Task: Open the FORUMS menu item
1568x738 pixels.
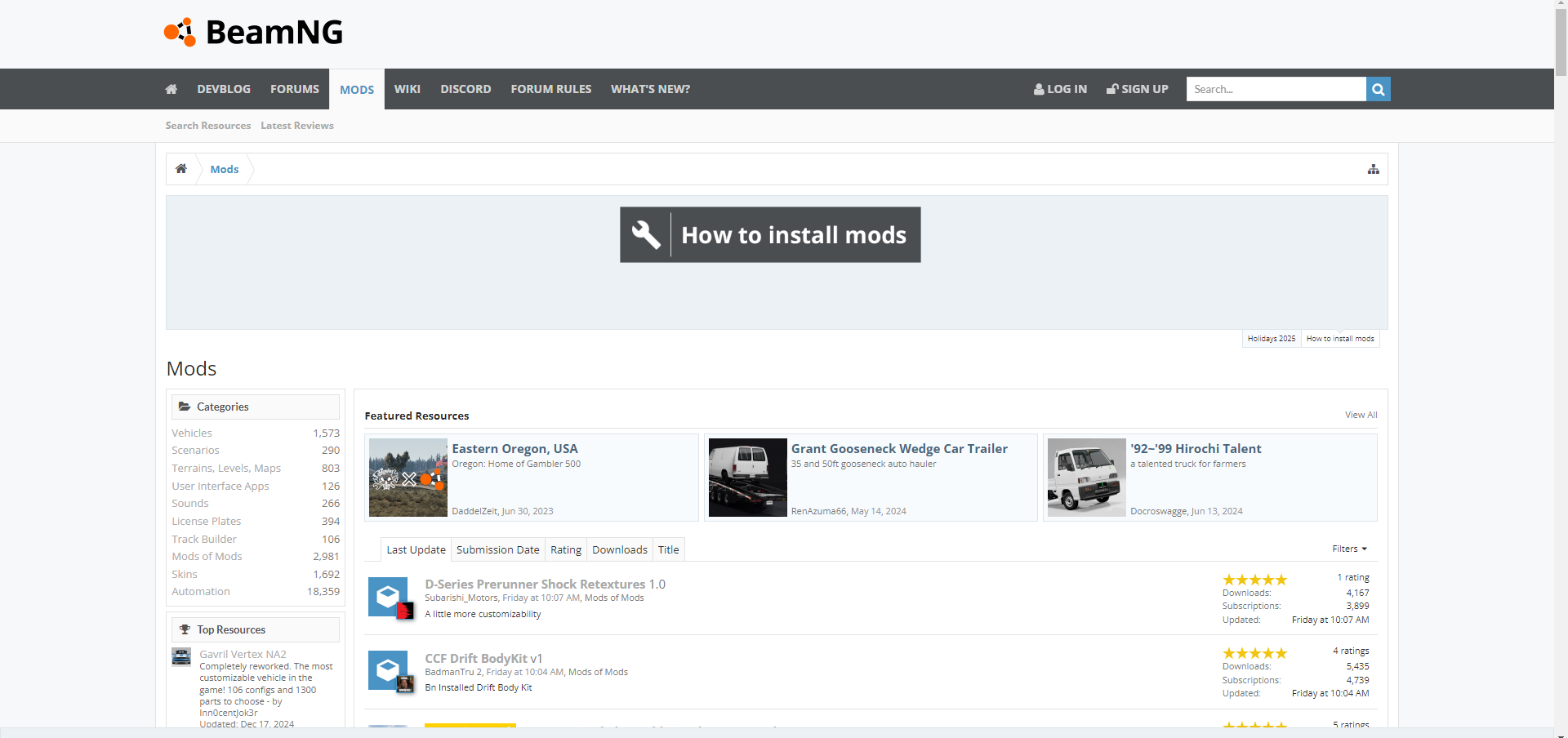Action: click(295, 89)
